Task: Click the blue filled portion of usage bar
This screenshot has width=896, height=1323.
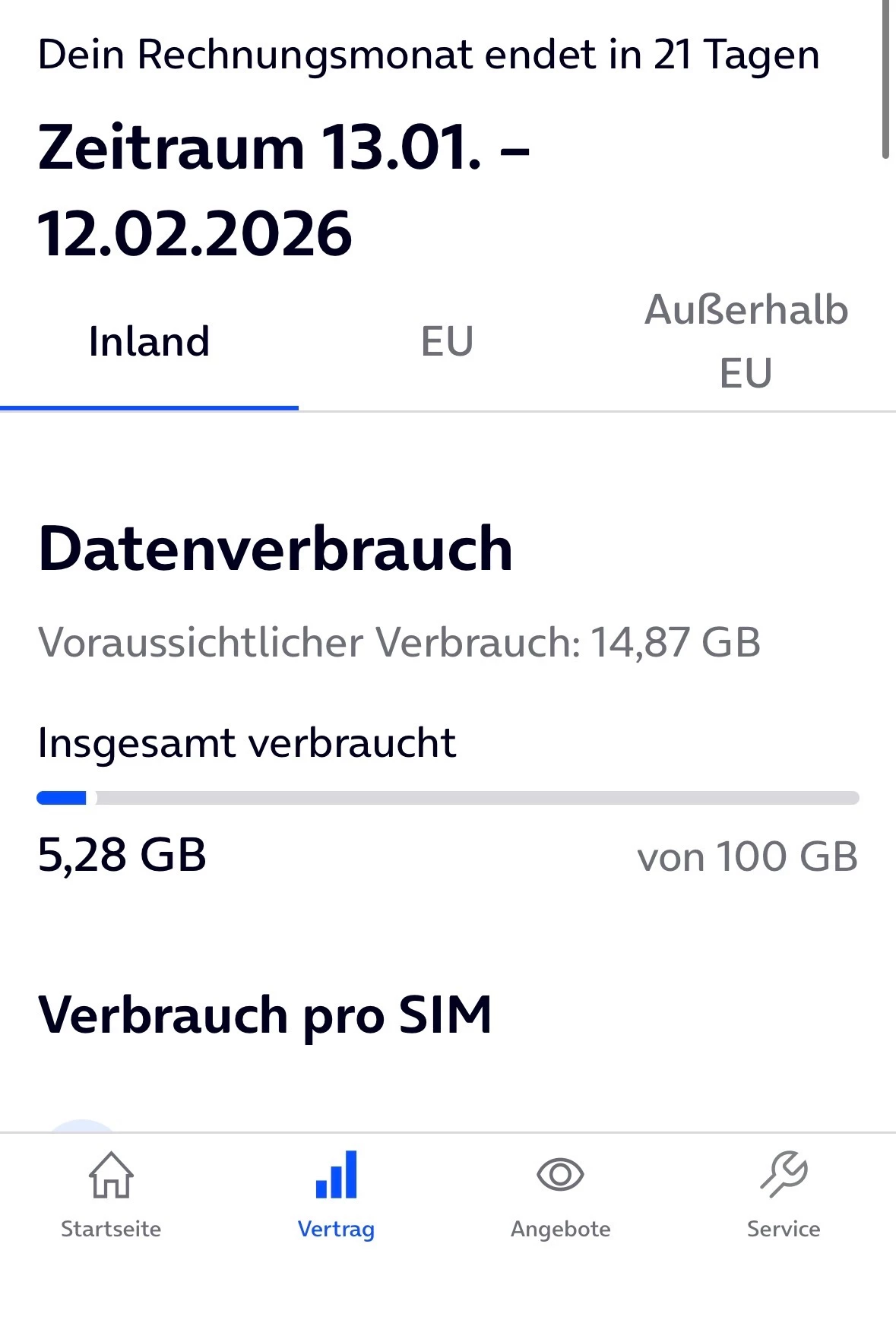Action: pyautogui.click(x=62, y=798)
